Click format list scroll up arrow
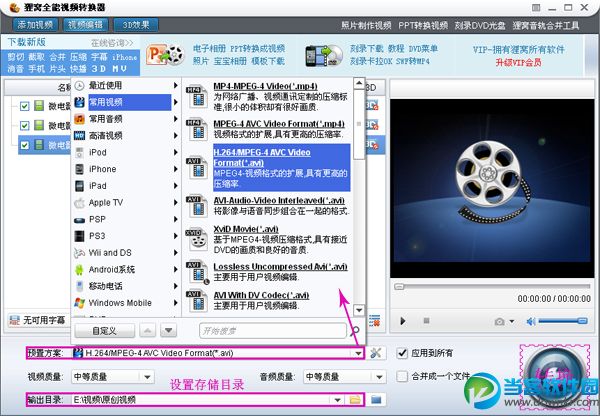The width and height of the screenshot is (600, 416). (x=359, y=83)
